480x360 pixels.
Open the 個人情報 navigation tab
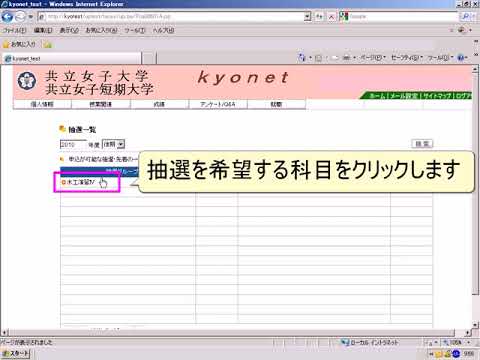tap(42, 104)
